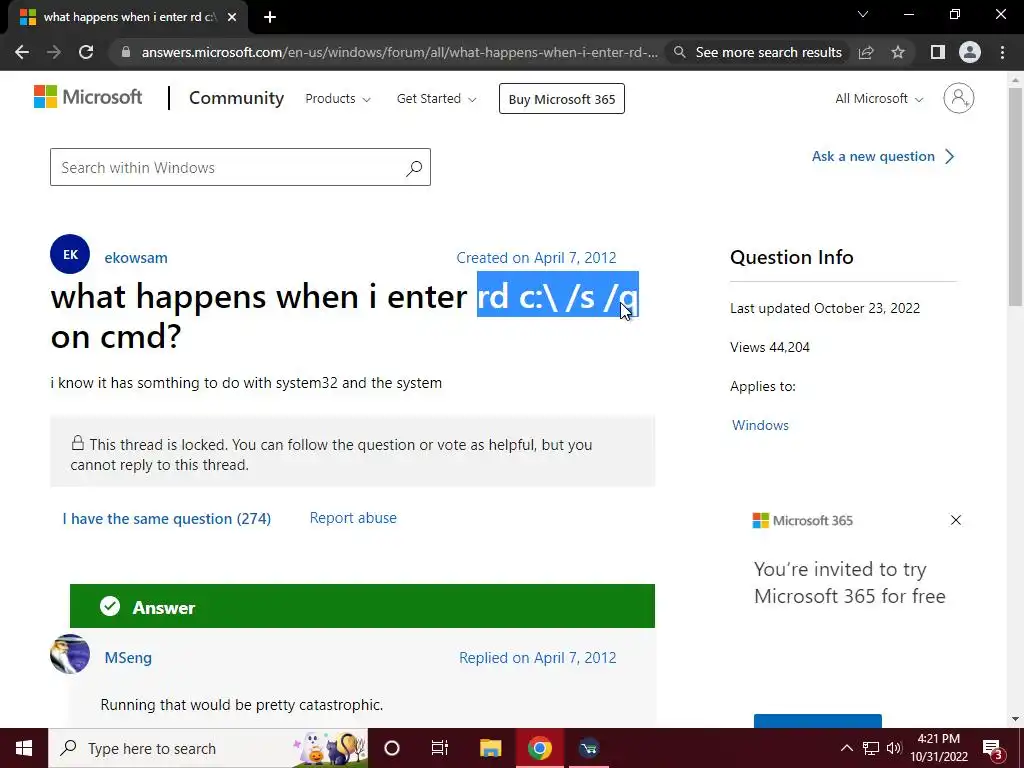
Task: Click the scrollbar down arrow
Action: (1015, 719)
